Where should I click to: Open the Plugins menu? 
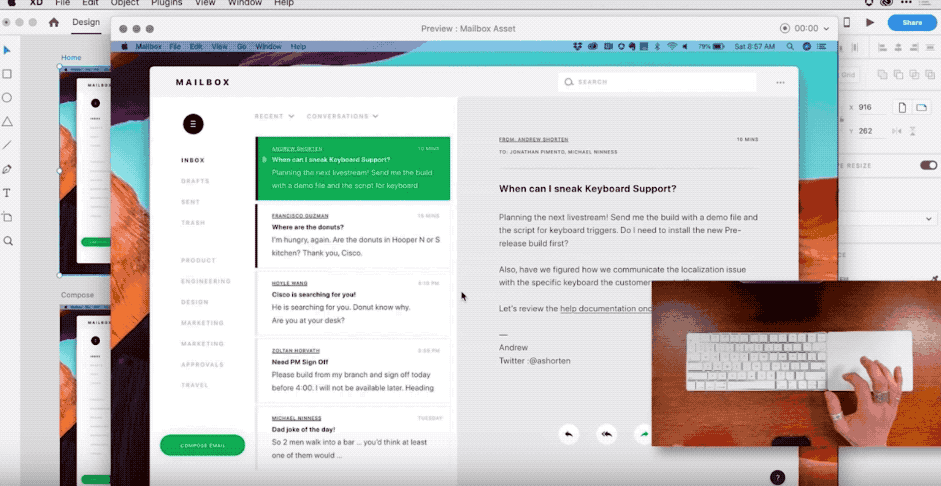coord(165,3)
